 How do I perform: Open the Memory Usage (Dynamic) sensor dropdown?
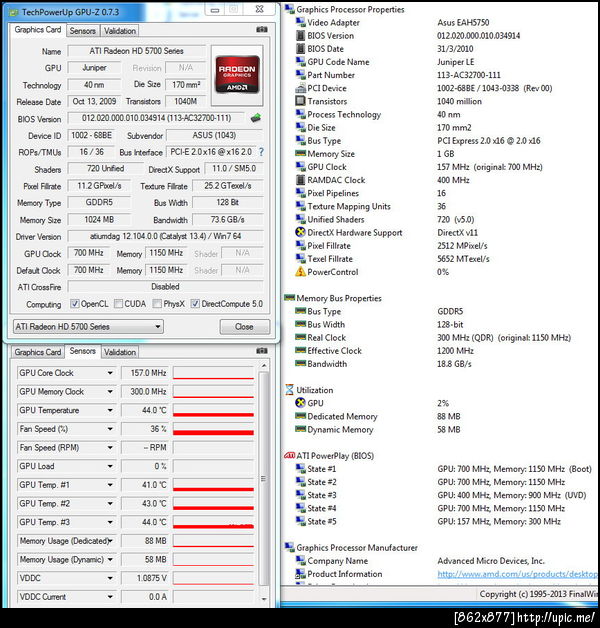pyautogui.click(x=110, y=560)
